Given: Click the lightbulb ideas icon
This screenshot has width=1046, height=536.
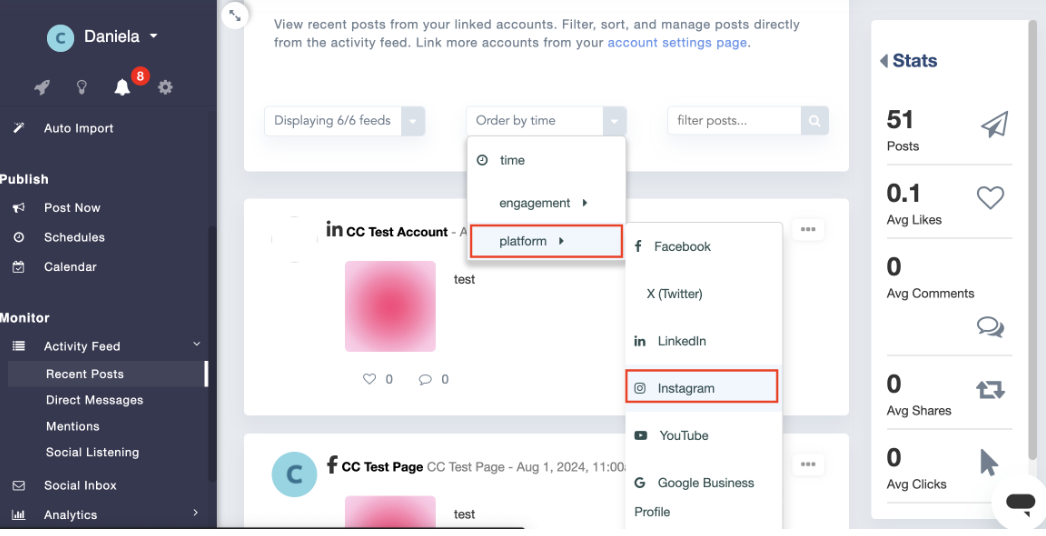Looking at the screenshot, I should coord(82,87).
